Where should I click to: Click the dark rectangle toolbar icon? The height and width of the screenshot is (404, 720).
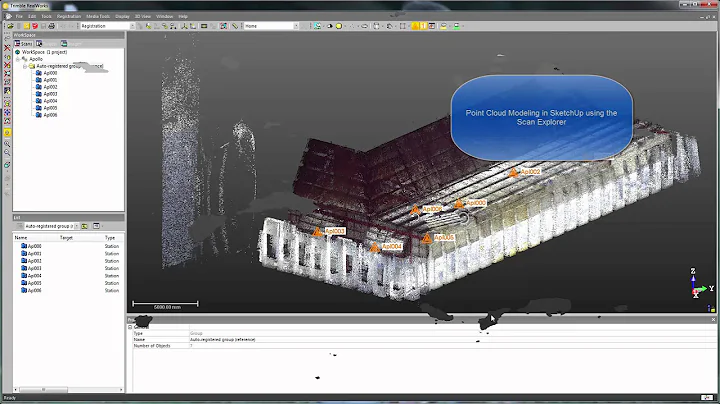(204, 26)
